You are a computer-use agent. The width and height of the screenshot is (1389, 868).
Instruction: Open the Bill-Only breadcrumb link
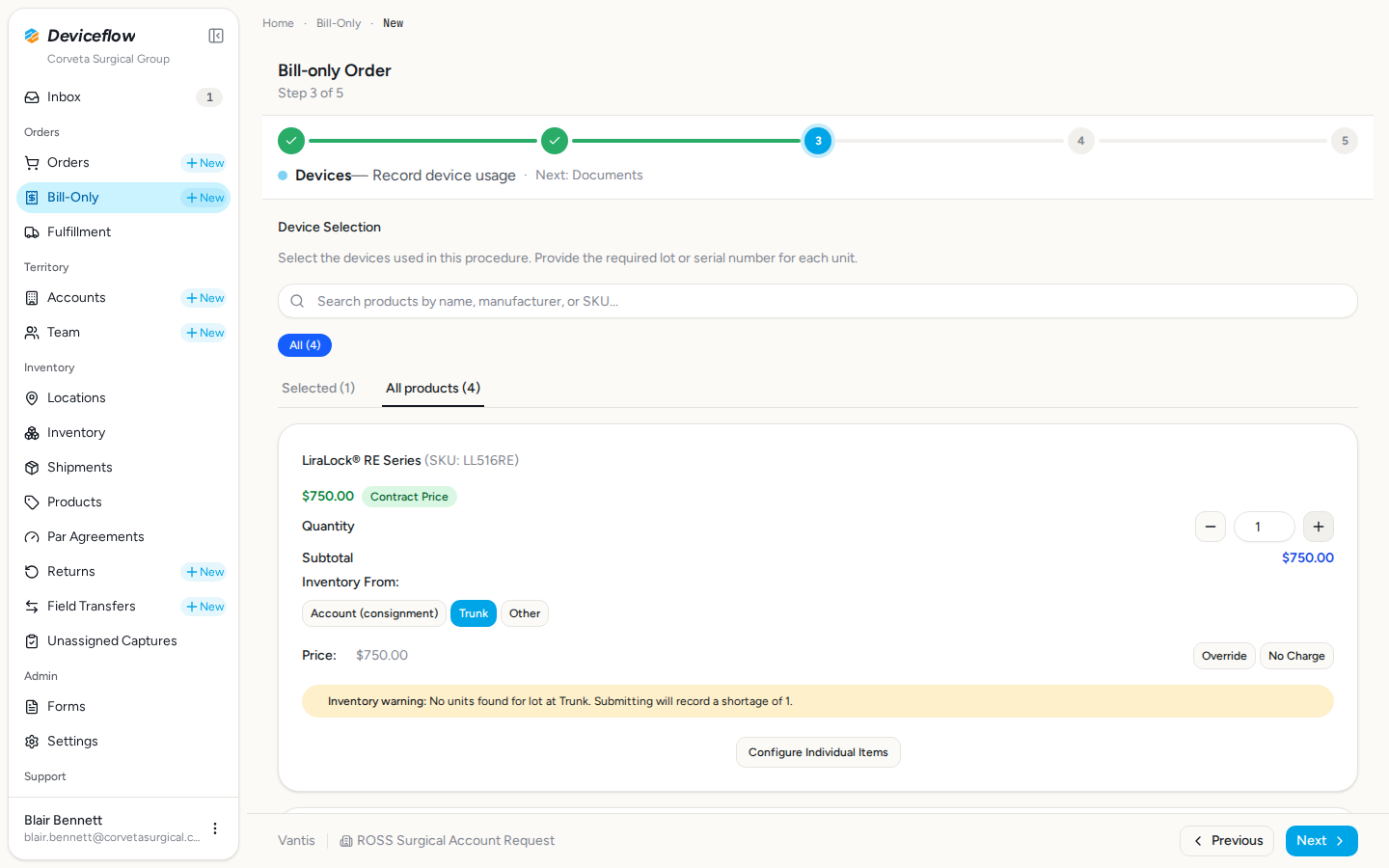(339, 23)
